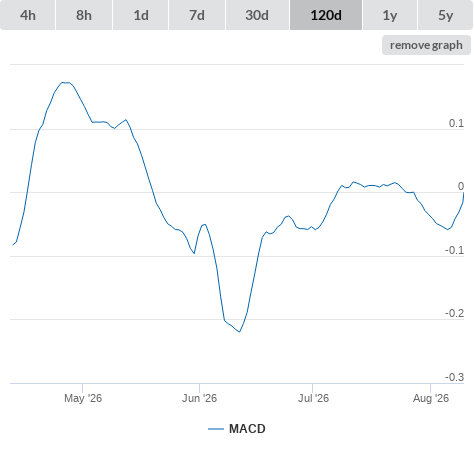Image resolution: width=474 pixels, height=455 pixels.
Task: Open the 1y time range
Action: coord(390,15)
